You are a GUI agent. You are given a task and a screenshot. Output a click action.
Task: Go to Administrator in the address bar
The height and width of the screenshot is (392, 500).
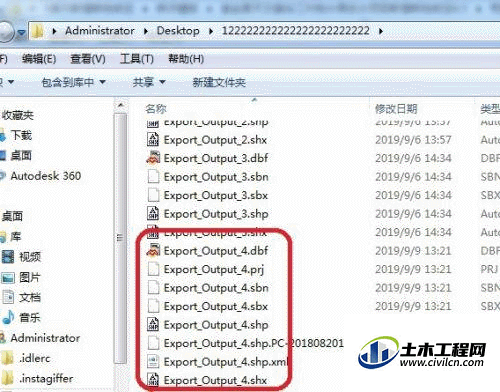[100, 31]
